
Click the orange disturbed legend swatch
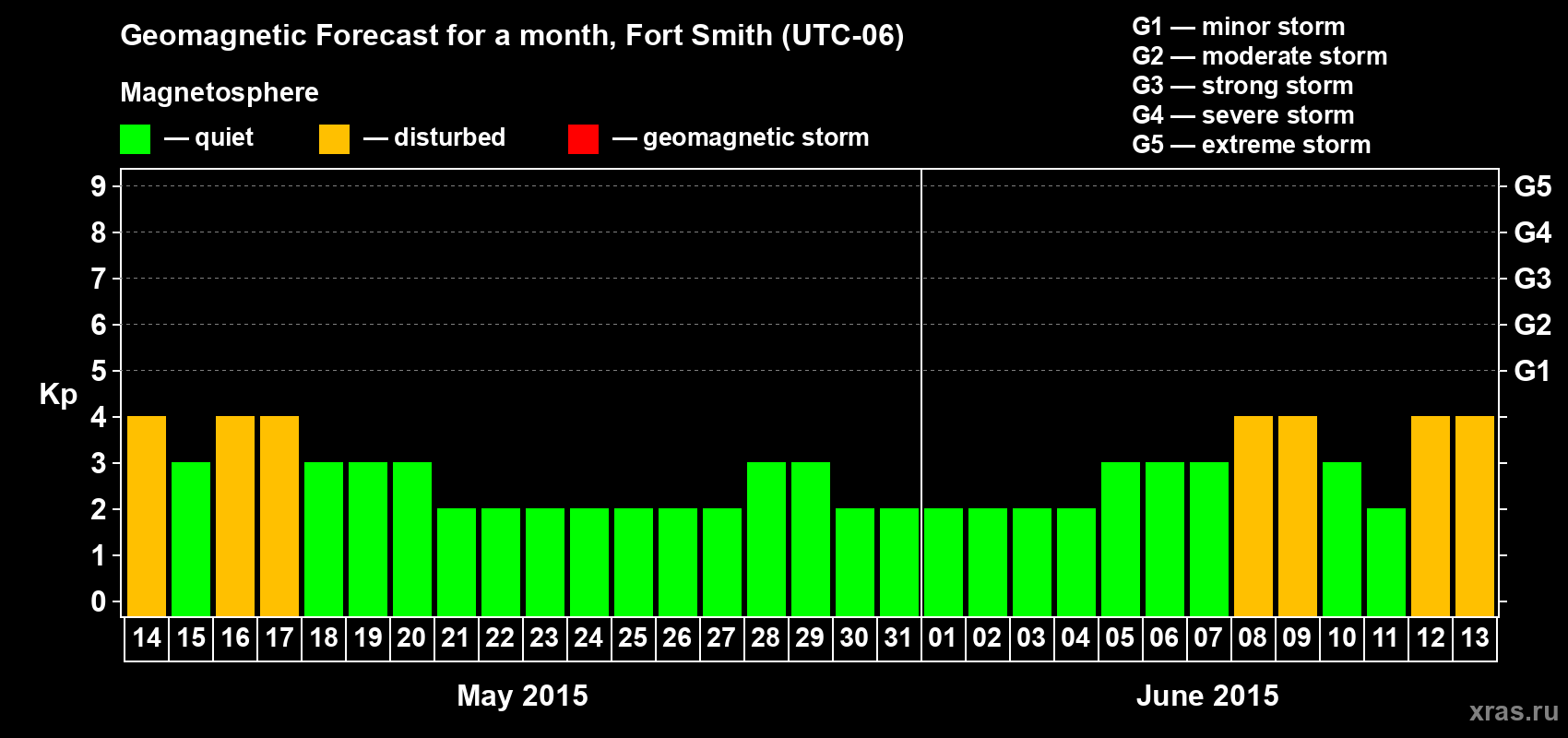point(334,139)
